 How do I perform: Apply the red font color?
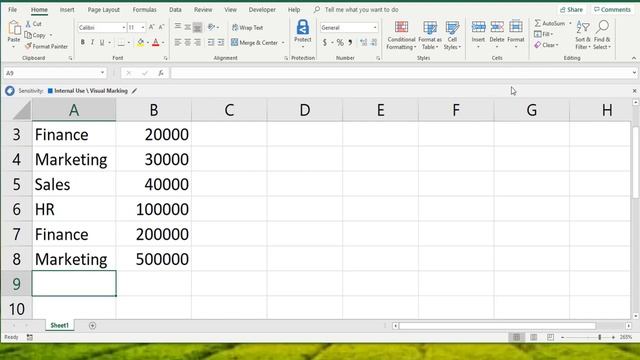156,42
